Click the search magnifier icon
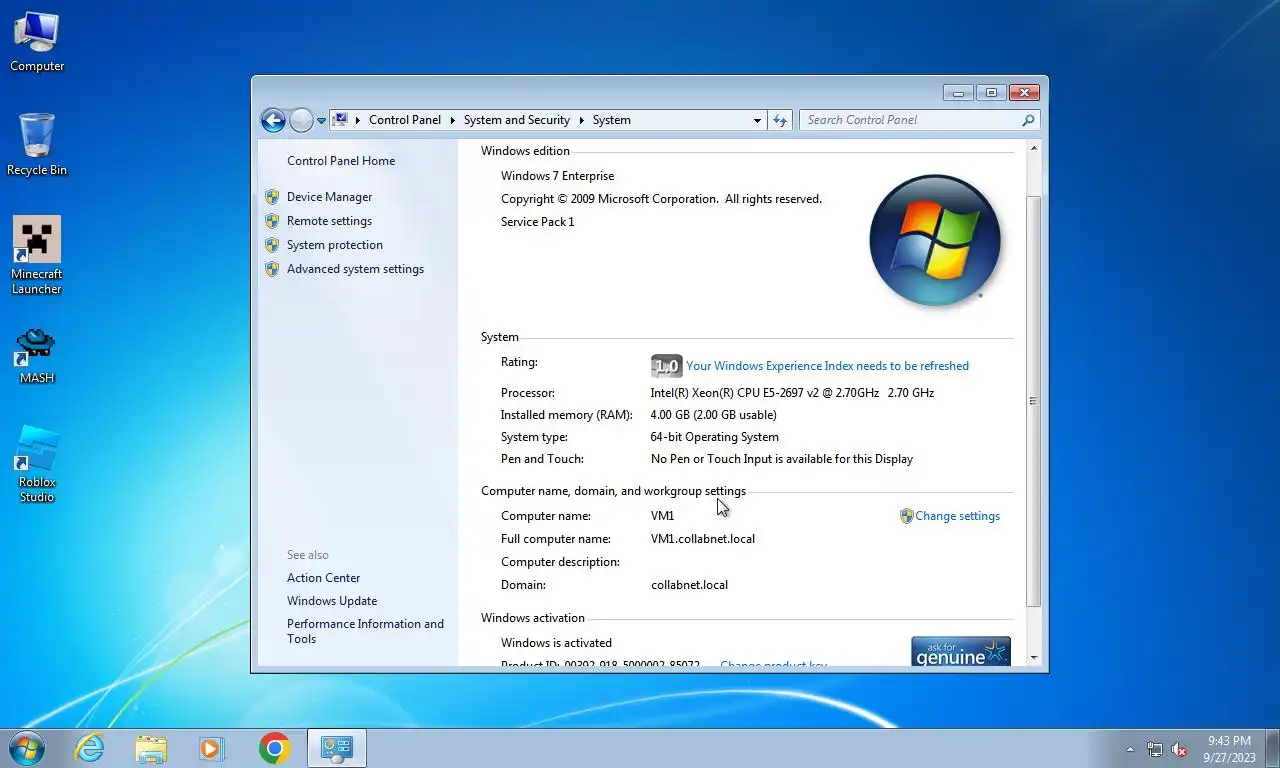 [1028, 120]
